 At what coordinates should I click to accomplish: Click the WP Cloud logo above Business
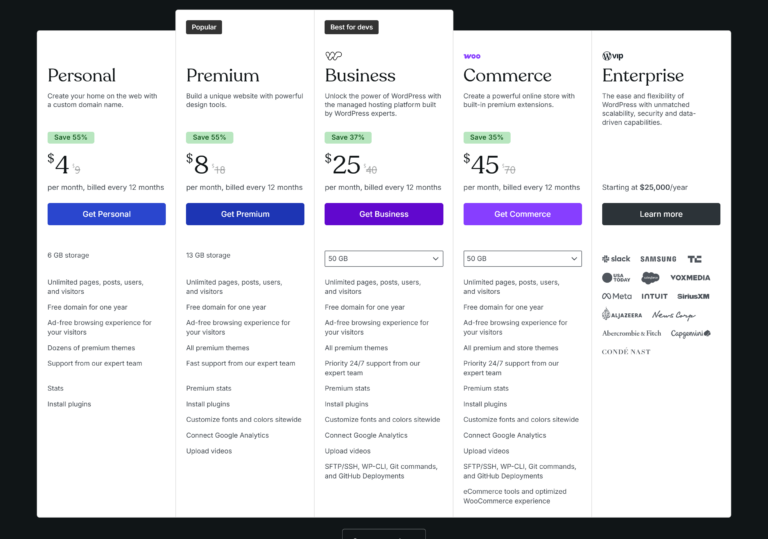click(334, 56)
